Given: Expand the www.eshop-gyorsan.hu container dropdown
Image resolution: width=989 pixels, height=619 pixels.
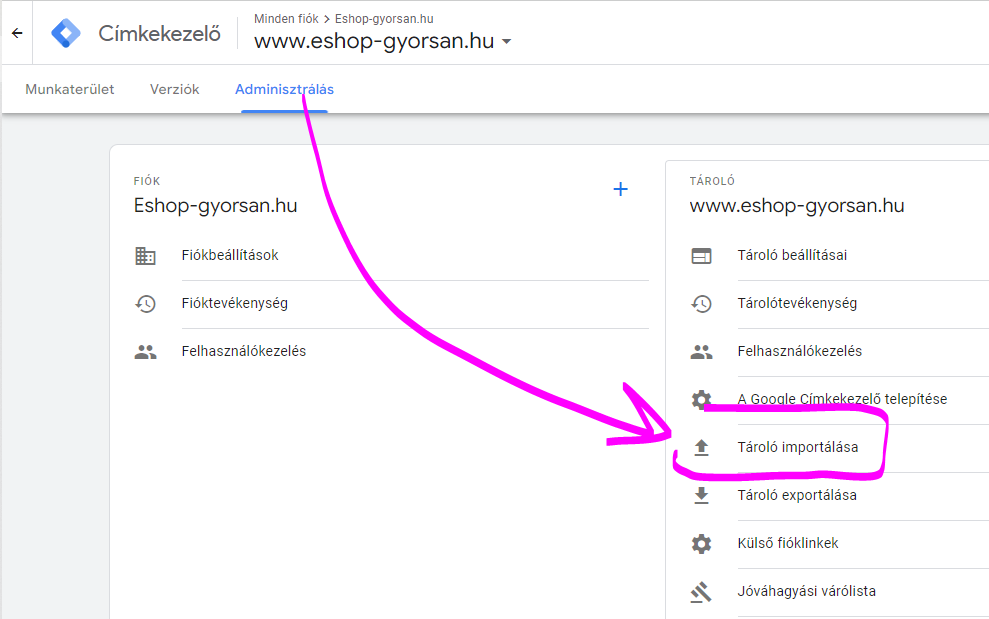Looking at the screenshot, I should (x=507, y=43).
